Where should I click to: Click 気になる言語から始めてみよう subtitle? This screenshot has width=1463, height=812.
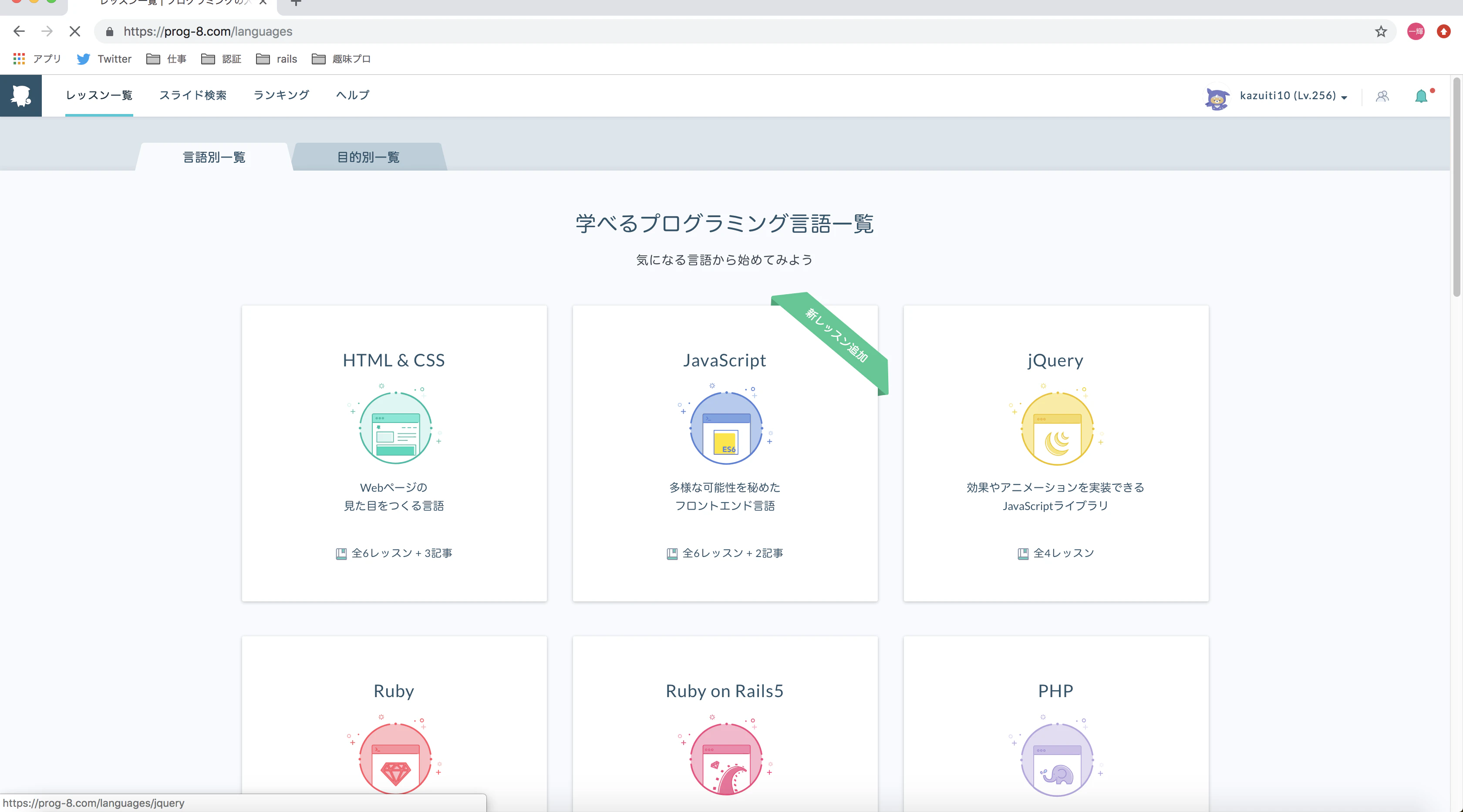click(x=725, y=260)
